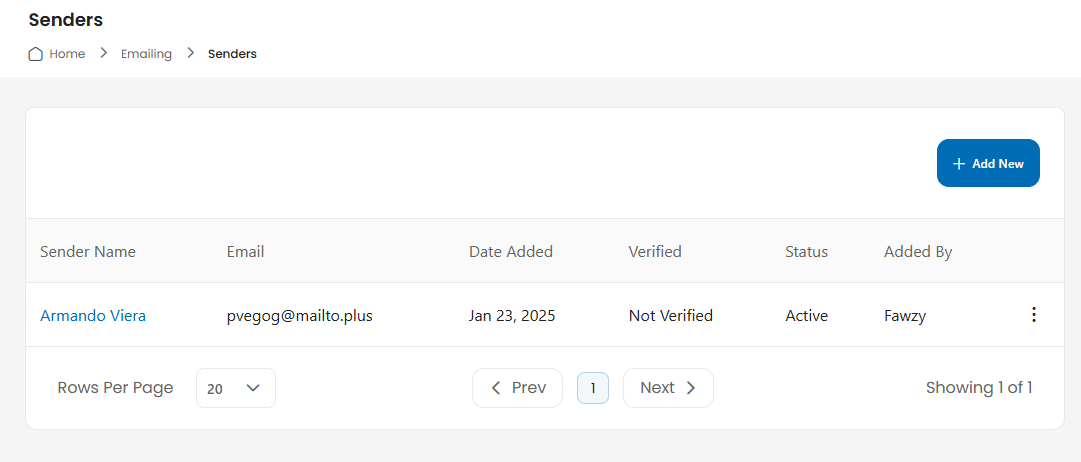
Task: Open the three-dot menu for Armando Viera
Action: pyautogui.click(x=1033, y=314)
